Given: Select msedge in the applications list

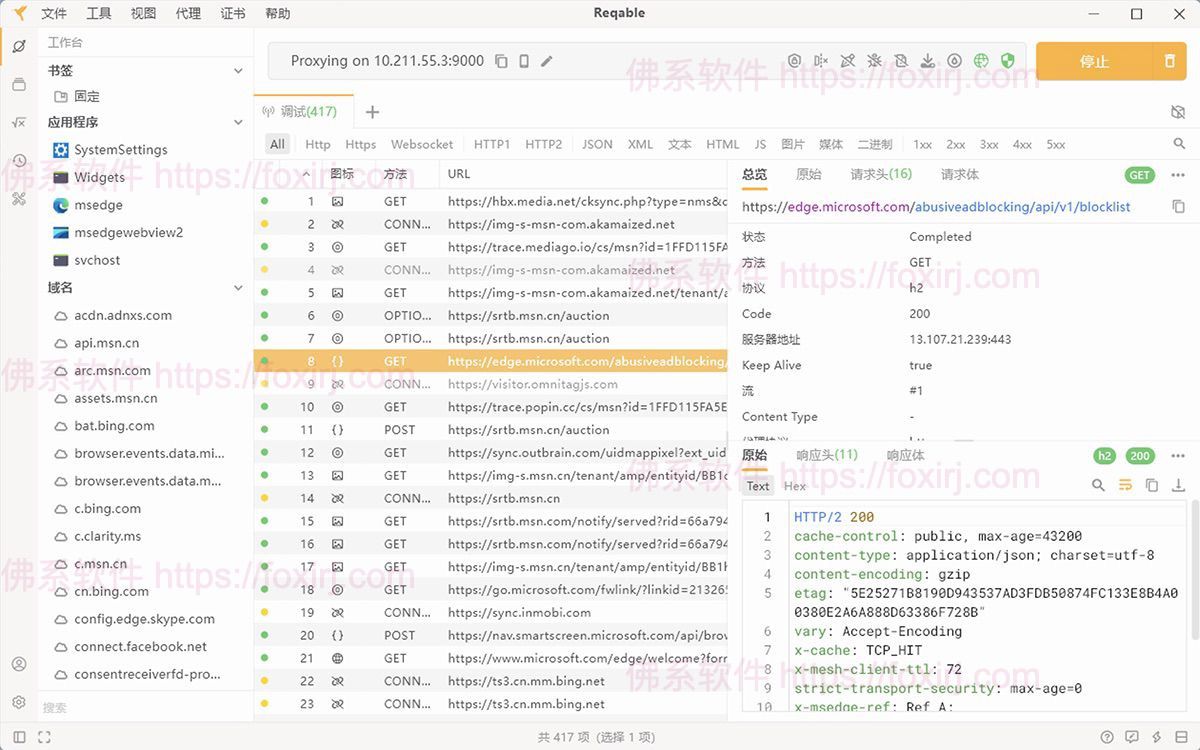Looking at the screenshot, I should click(98, 205).
